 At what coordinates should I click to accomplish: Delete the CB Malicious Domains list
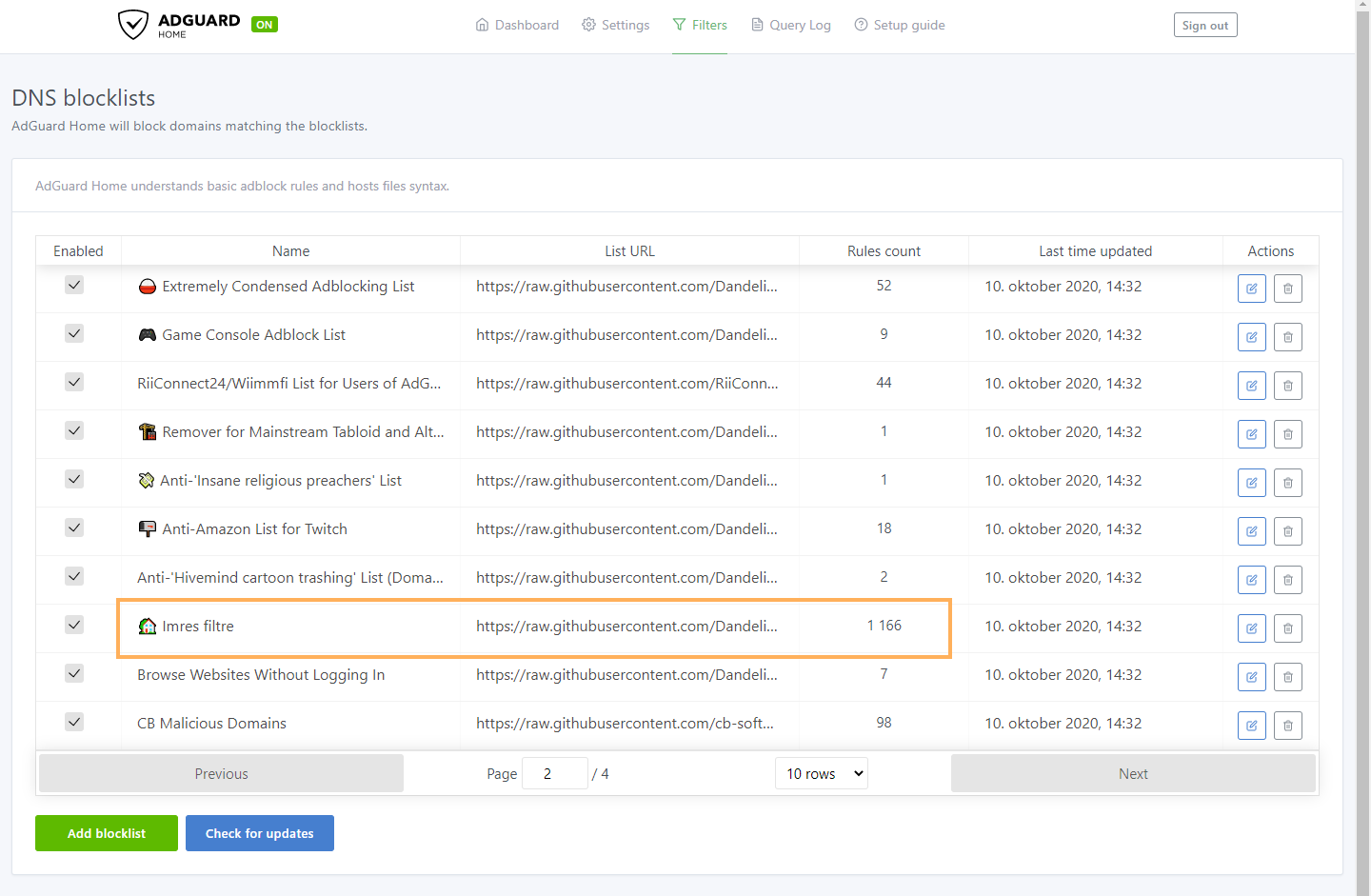tap(1288, 726)
